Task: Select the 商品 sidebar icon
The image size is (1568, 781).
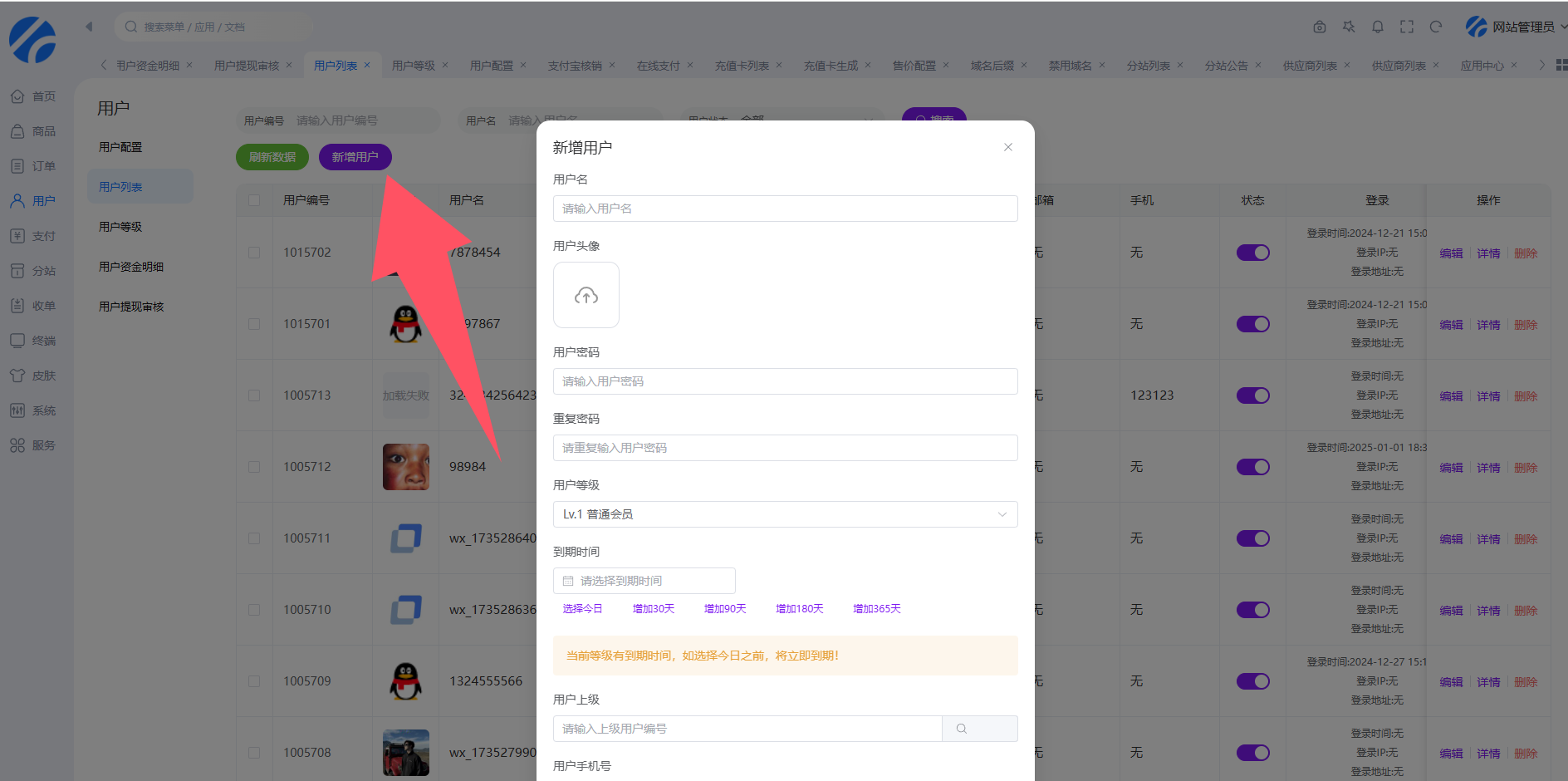Action: (x=33, y=130)
